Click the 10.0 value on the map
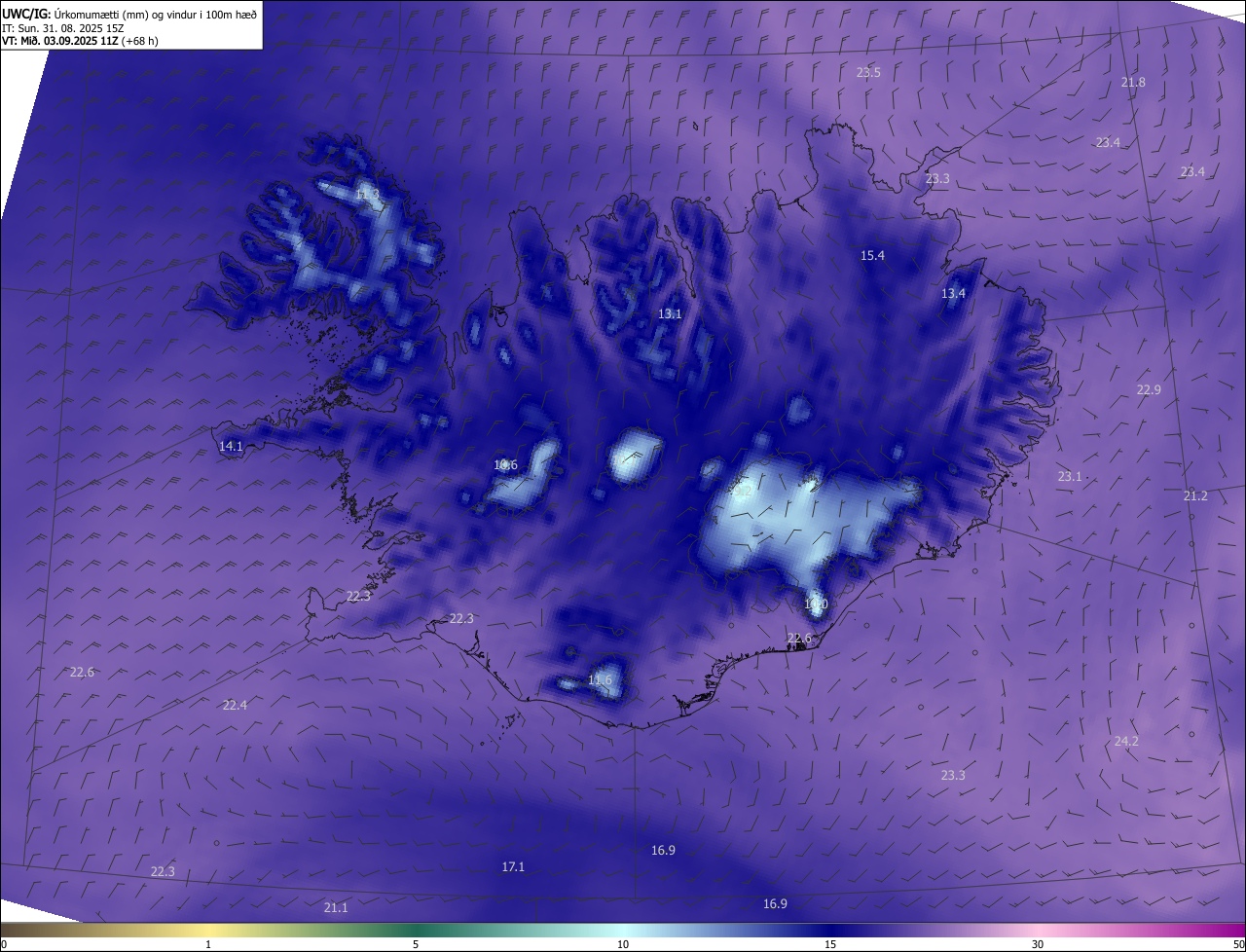 click(x=815, y=604)
